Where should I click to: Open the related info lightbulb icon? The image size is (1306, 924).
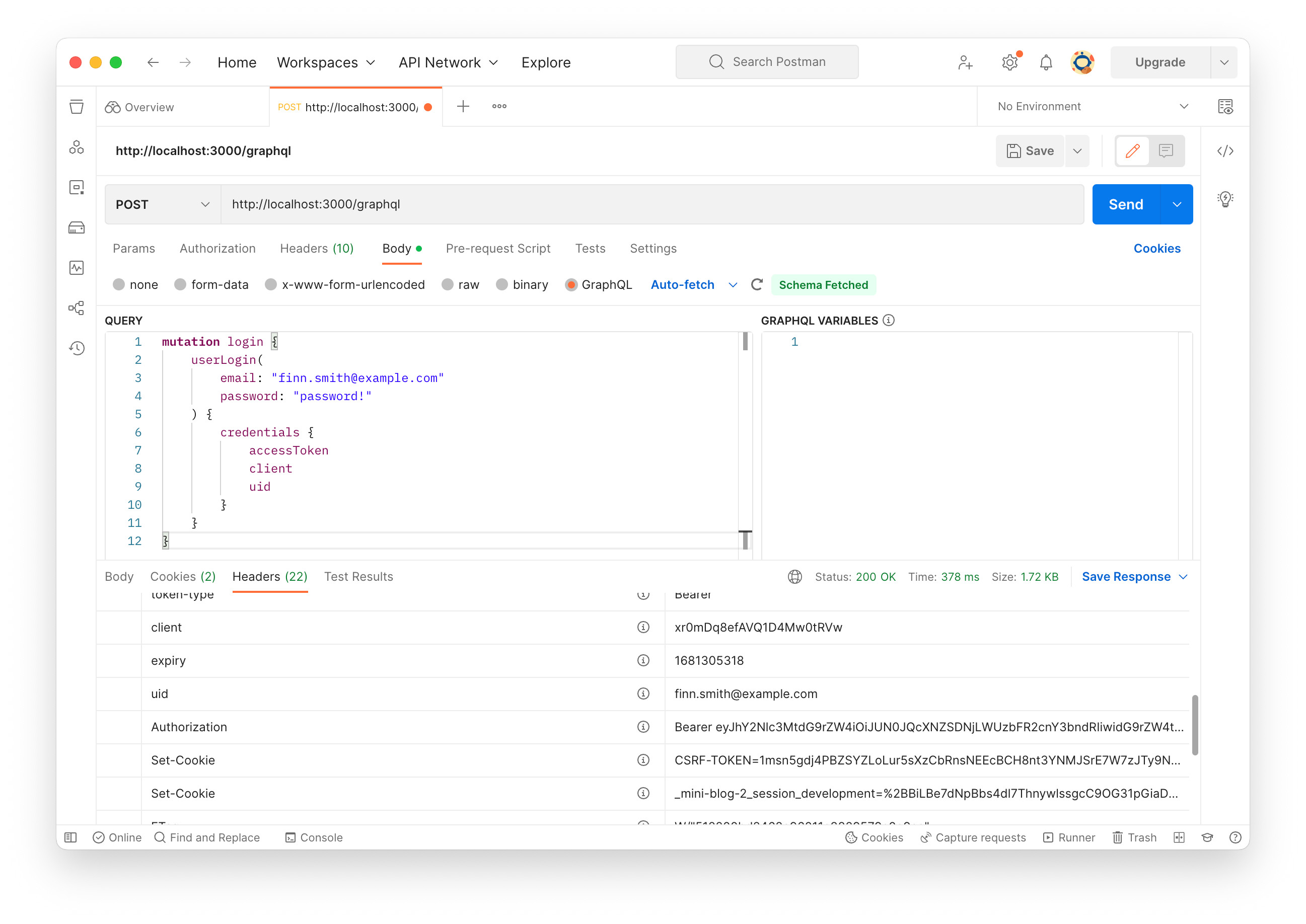(x=1224, y=199)
